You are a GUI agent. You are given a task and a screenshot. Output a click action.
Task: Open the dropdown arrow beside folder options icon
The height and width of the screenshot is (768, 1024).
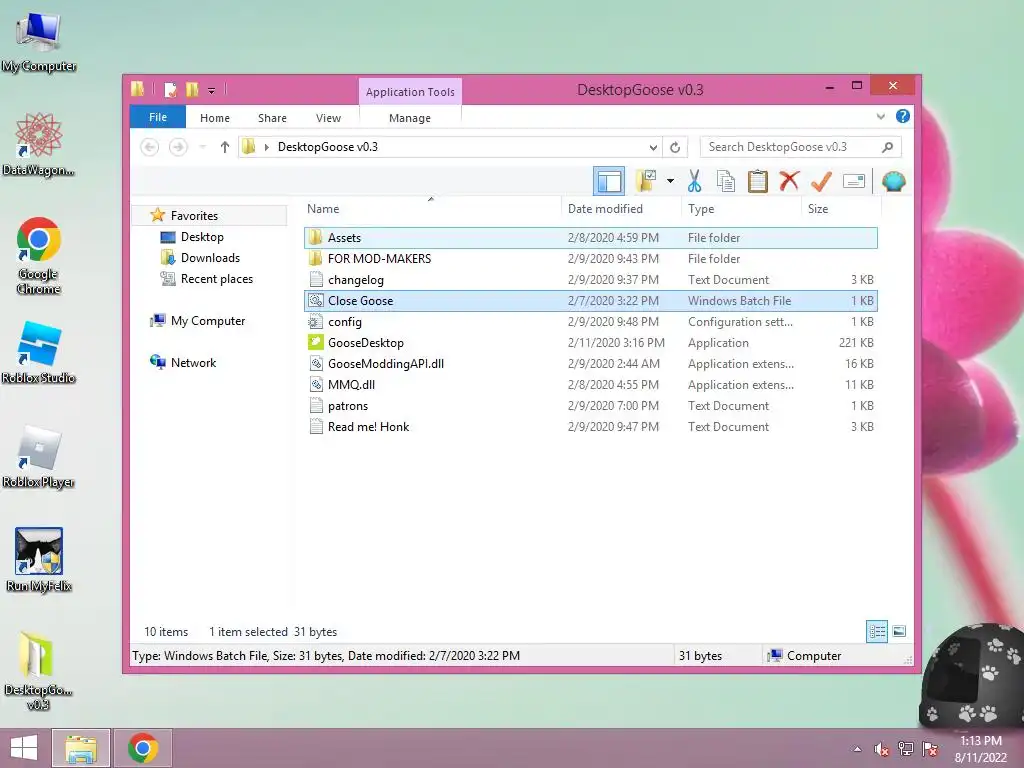click(x=670, y=181)
